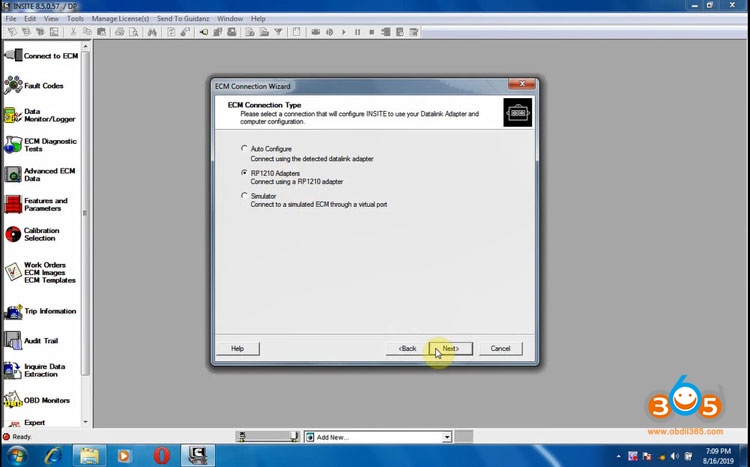The image size is (750, 467).
Task: Open Connect to ECM in sidebar
Action: (x=41, y=56)
